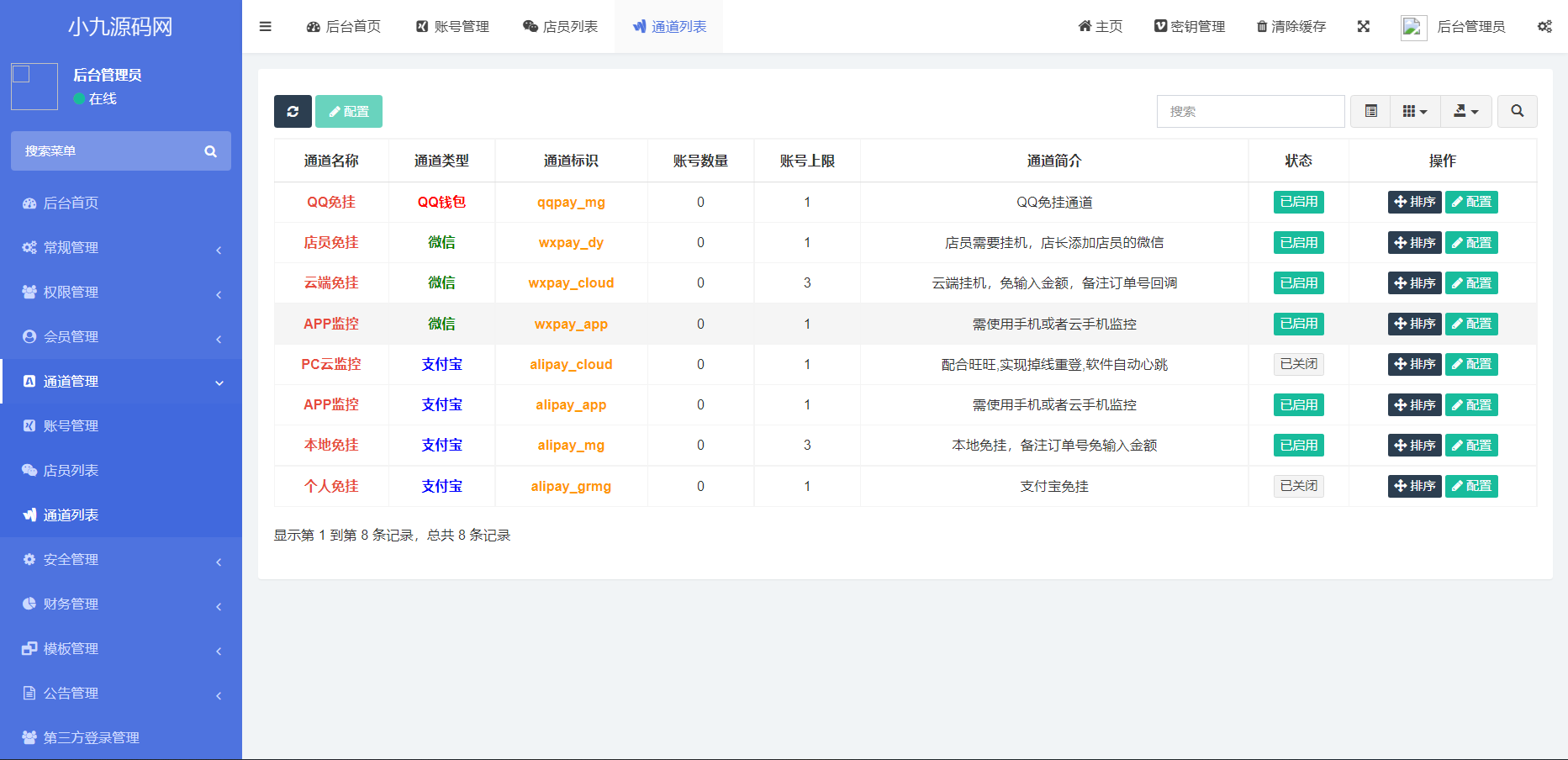Toggle the hamburger sidebar menu icon
This screenshot has height=760, width=1568.
click(265, 27)
